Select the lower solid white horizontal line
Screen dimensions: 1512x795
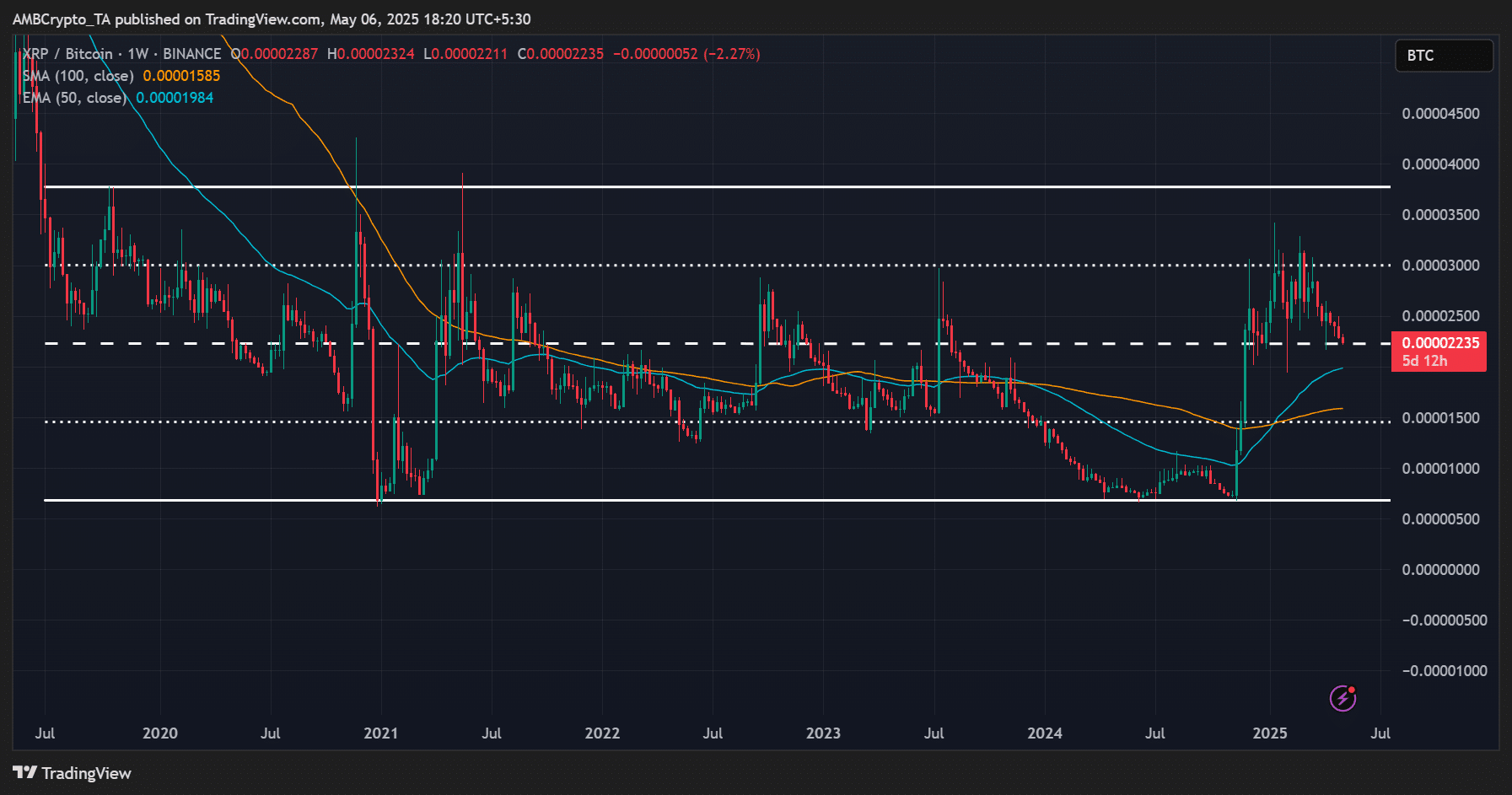(717, 500)
